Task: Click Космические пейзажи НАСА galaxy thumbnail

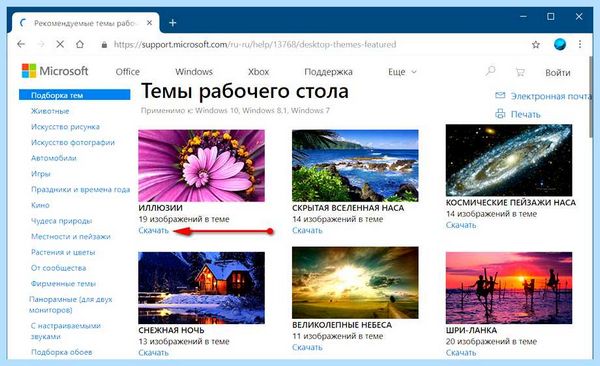Action: [x=509, y=160]
